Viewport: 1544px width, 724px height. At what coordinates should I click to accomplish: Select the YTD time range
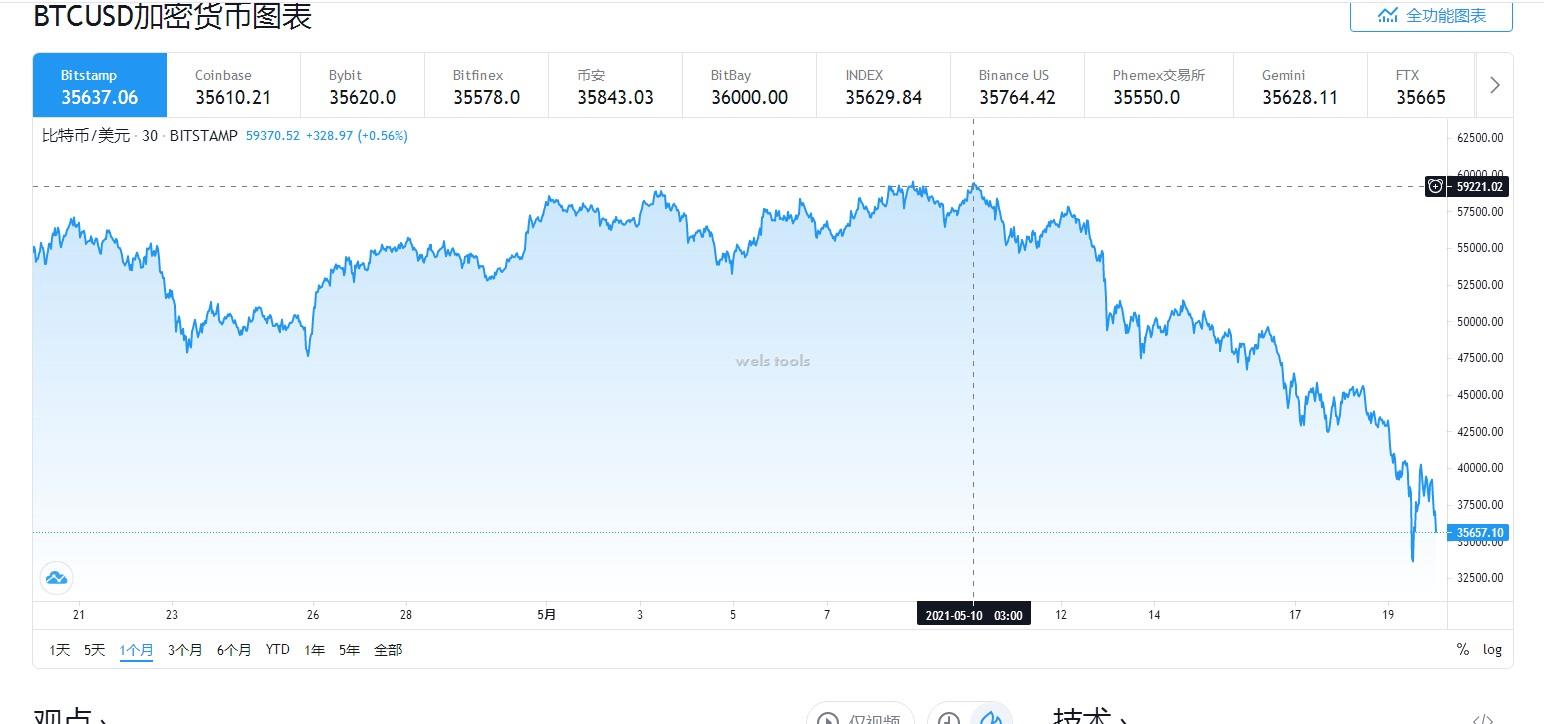(x=277, y=650)
